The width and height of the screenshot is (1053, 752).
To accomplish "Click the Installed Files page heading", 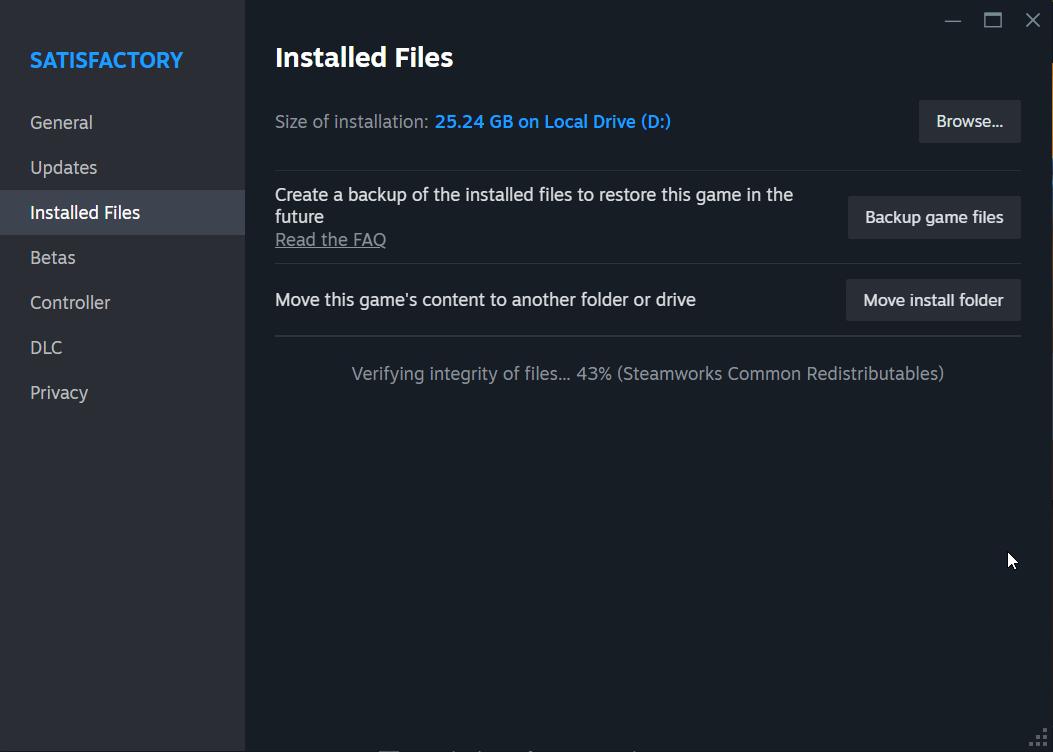I will (364, 58).
